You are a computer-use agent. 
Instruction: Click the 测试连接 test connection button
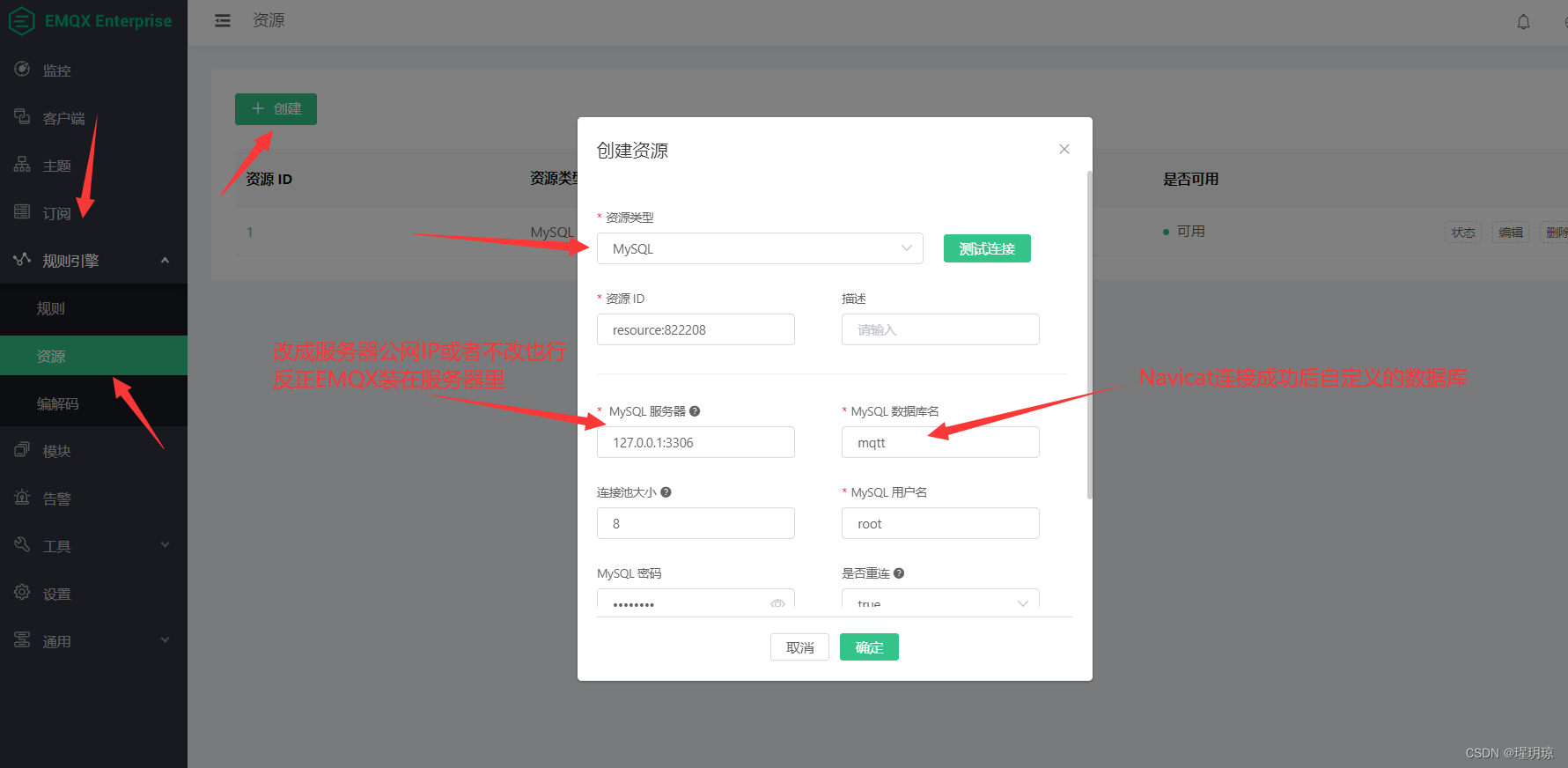[987, 248]
